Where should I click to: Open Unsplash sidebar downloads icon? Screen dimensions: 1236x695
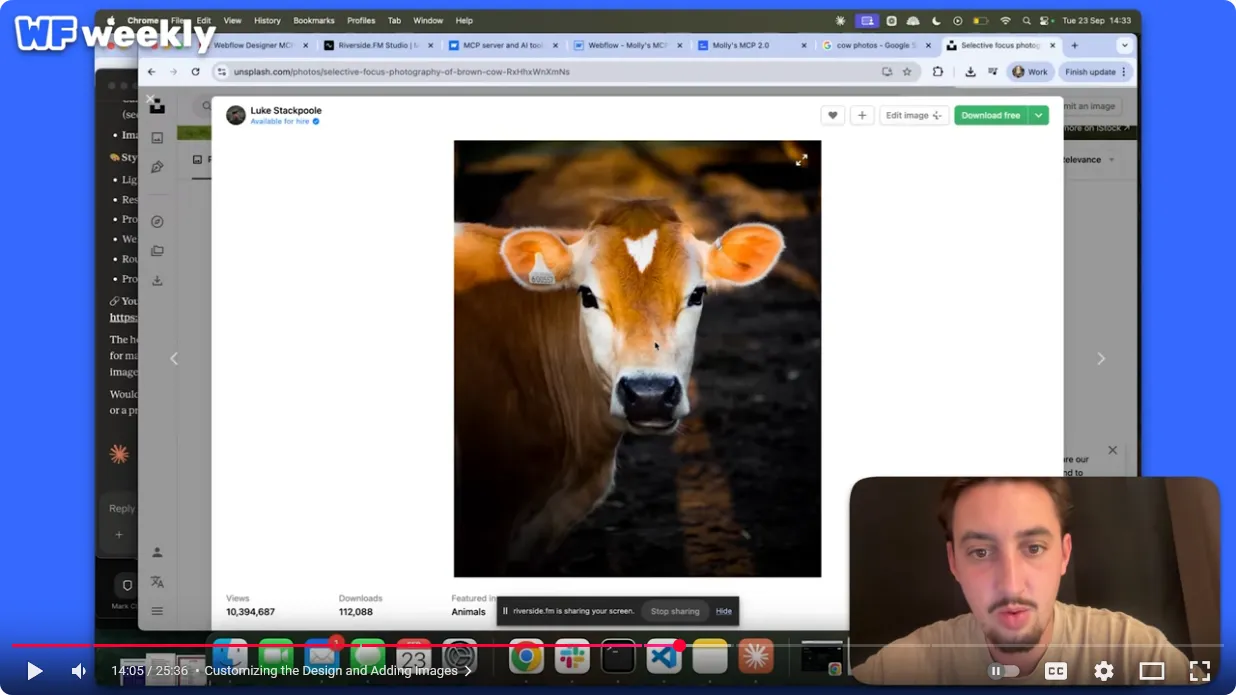157,280
